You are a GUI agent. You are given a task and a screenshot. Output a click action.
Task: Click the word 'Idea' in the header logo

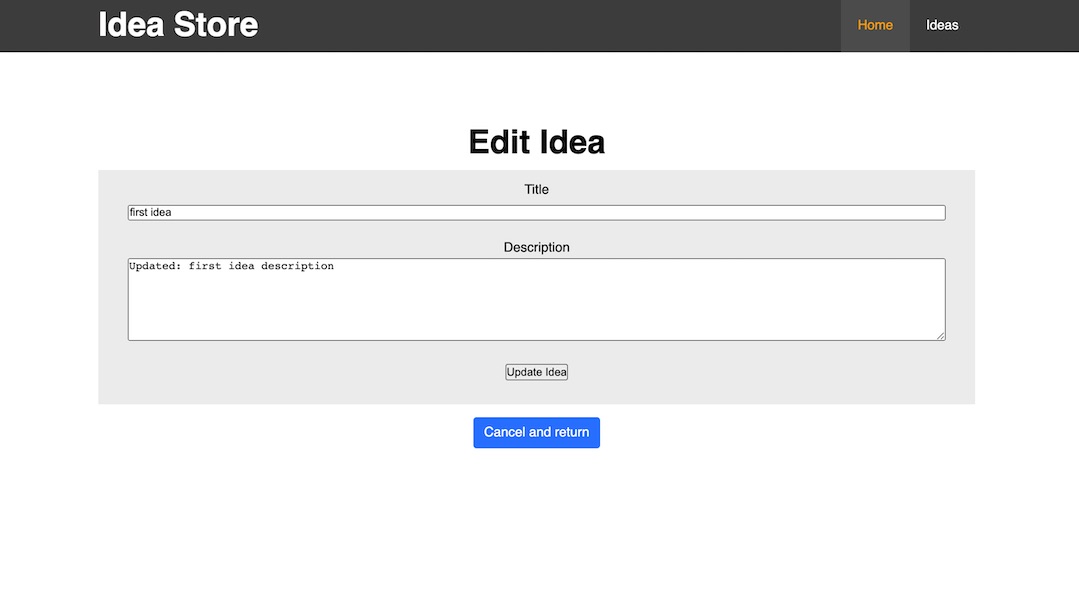pos(131,25)
